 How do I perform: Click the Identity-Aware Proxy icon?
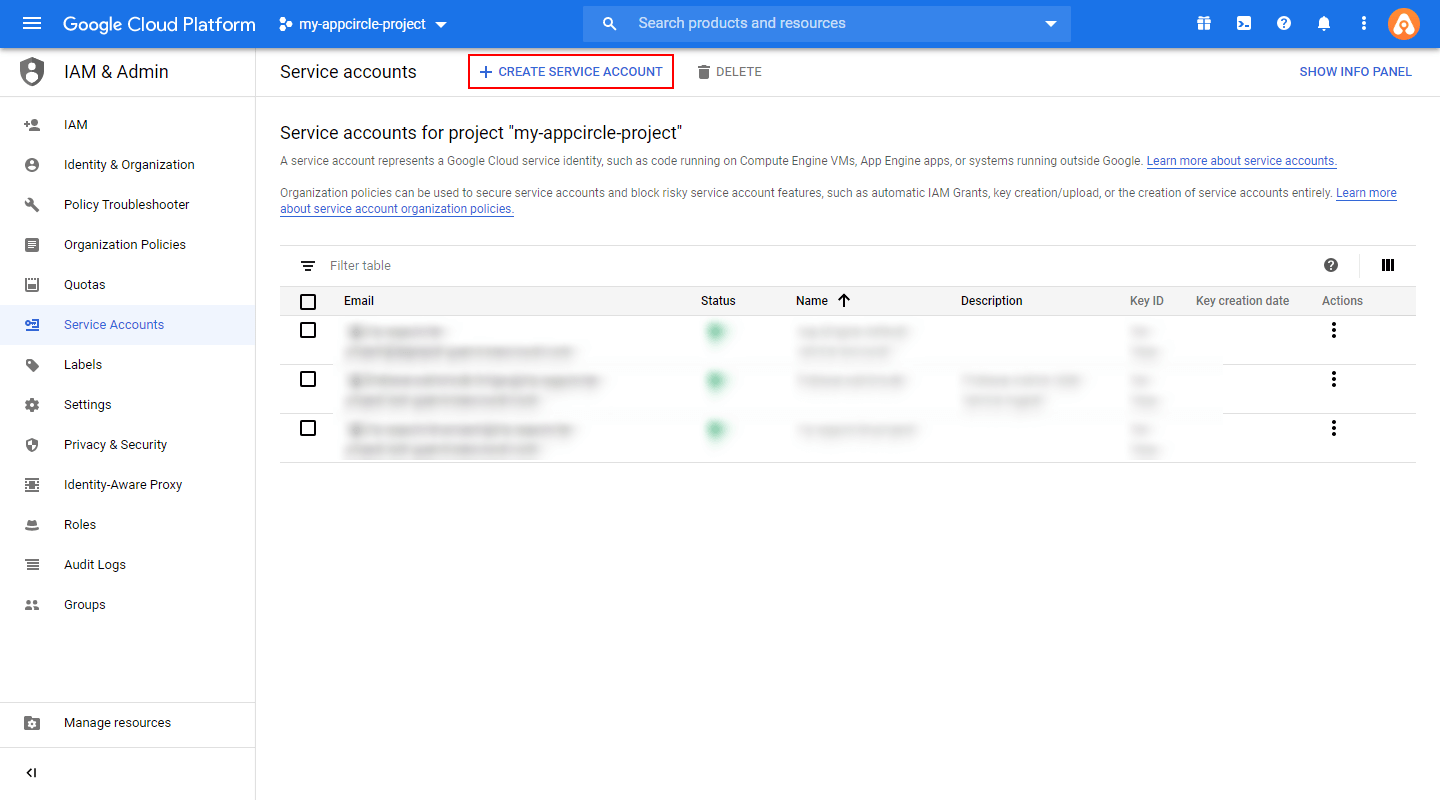point(32,485)
